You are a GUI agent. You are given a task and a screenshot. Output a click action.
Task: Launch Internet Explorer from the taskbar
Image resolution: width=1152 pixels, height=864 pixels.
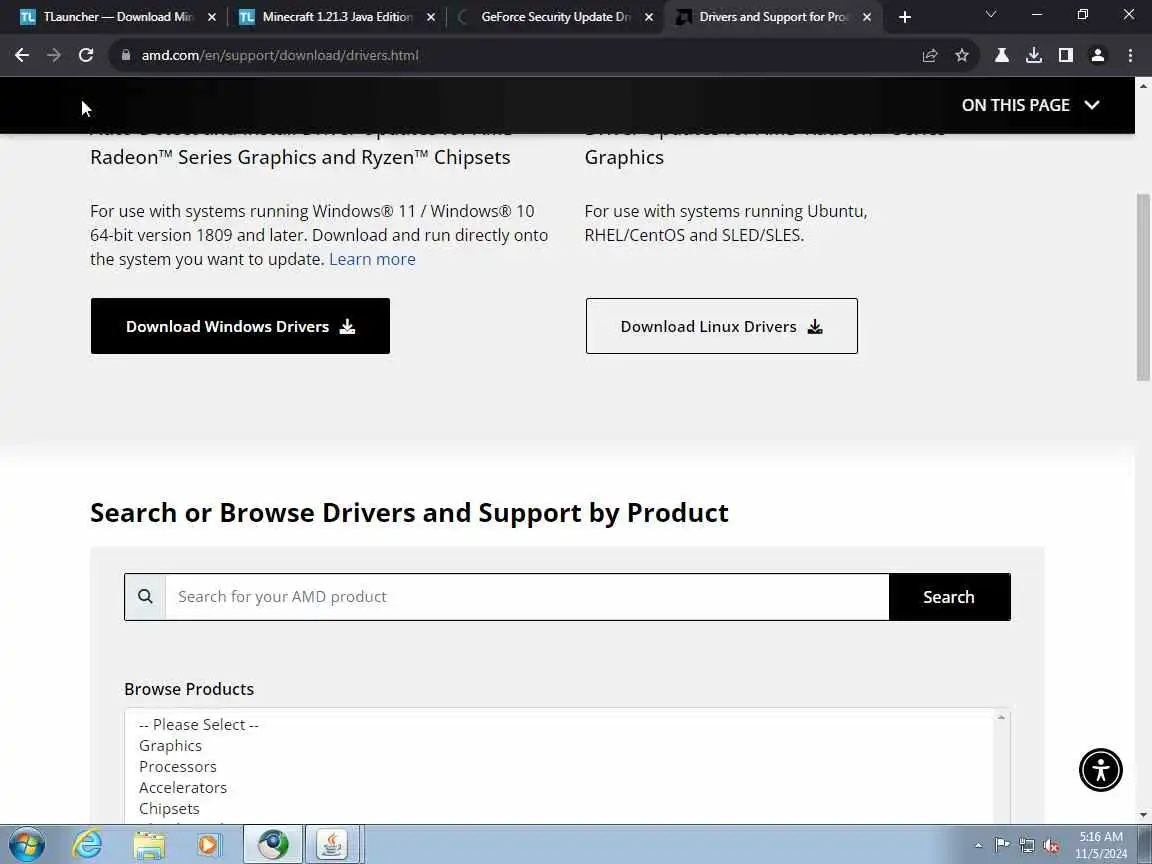click(87, 845)
